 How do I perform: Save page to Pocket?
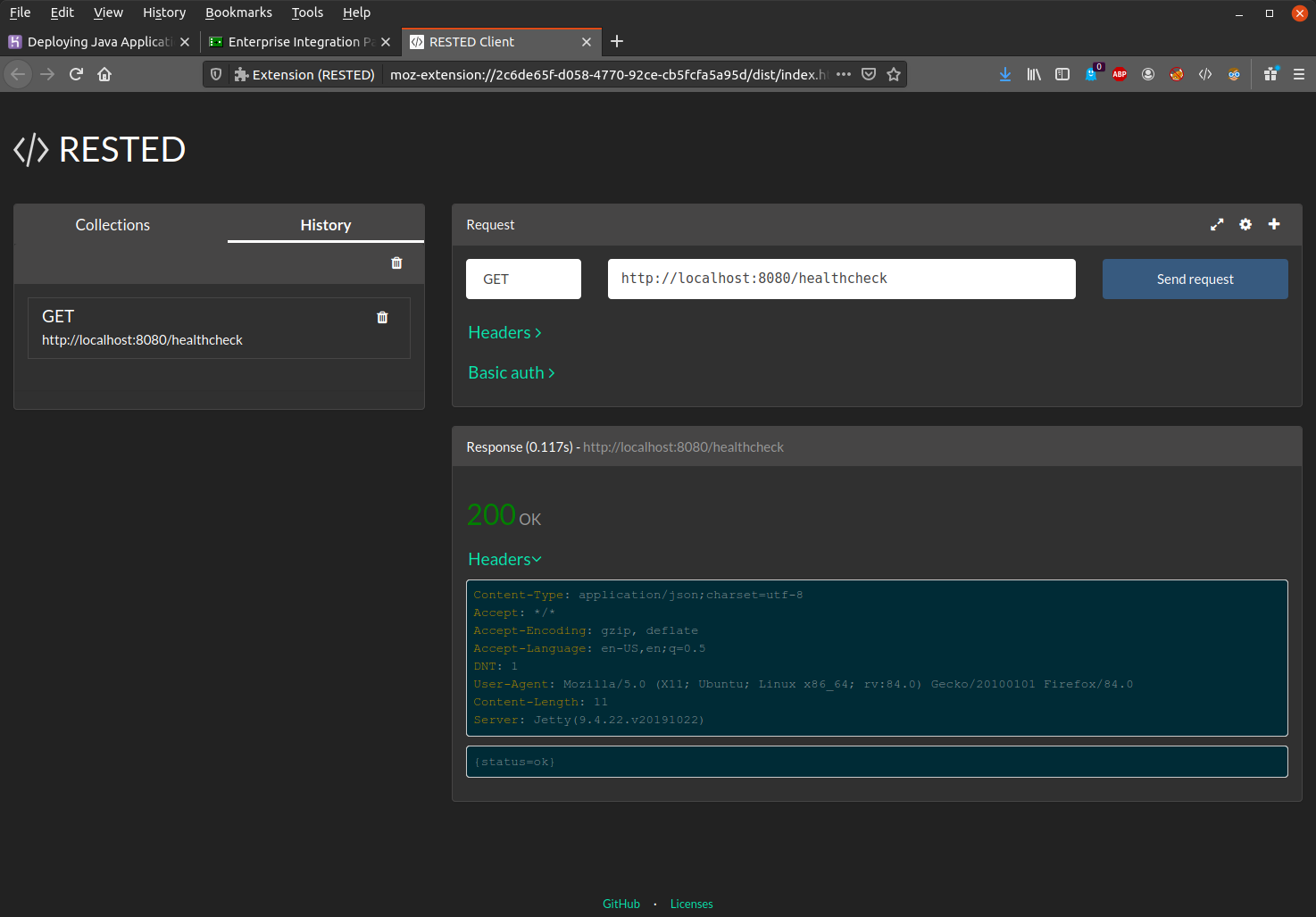[x=869, y=74]
